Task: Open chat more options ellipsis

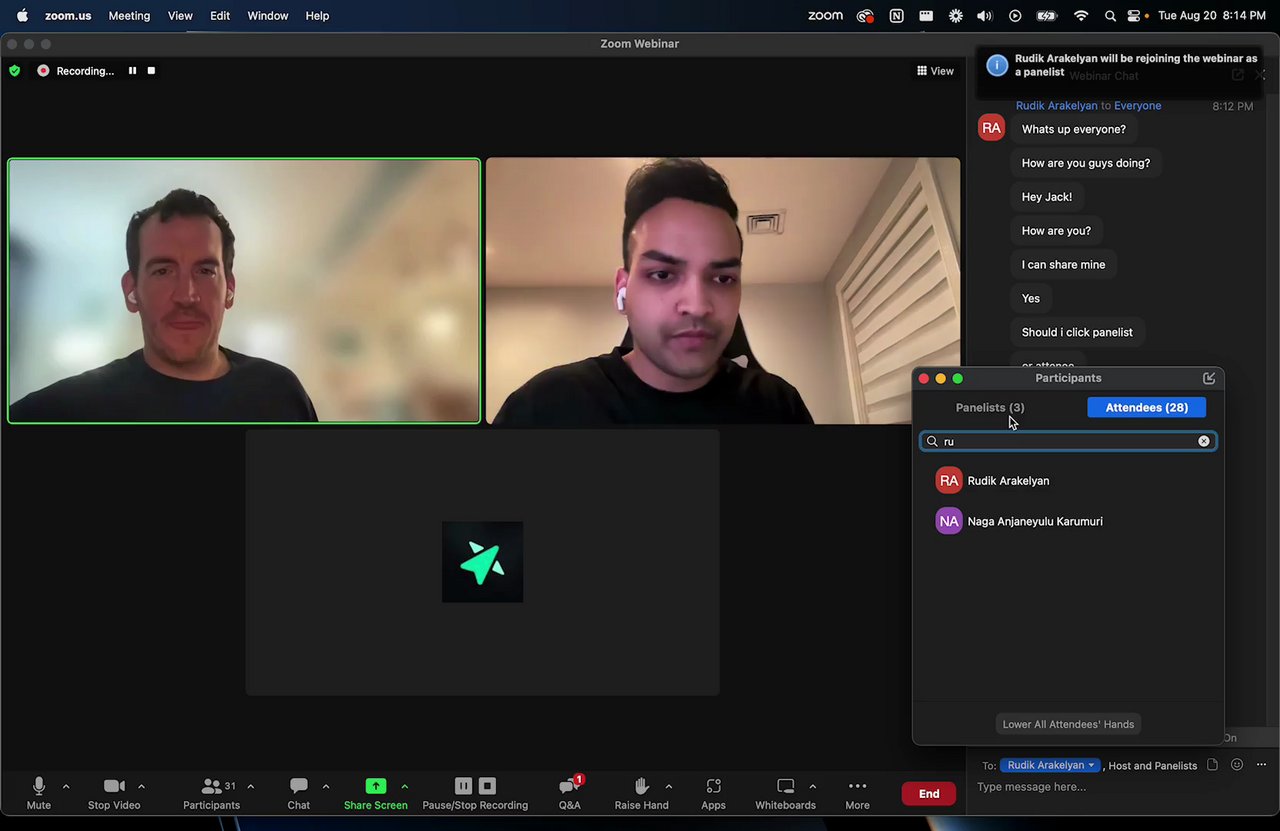Action: (x=1261, y=765)
